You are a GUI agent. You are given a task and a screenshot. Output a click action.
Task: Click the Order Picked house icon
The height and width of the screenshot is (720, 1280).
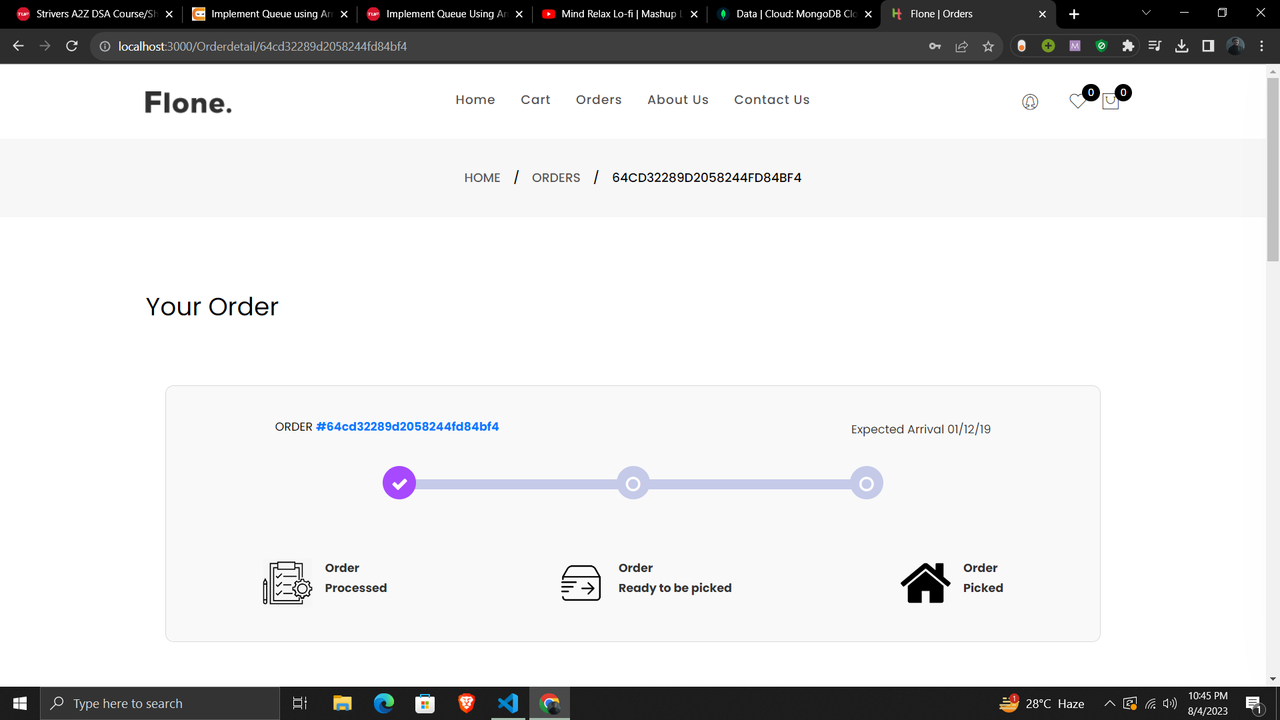tap(925, 582)
